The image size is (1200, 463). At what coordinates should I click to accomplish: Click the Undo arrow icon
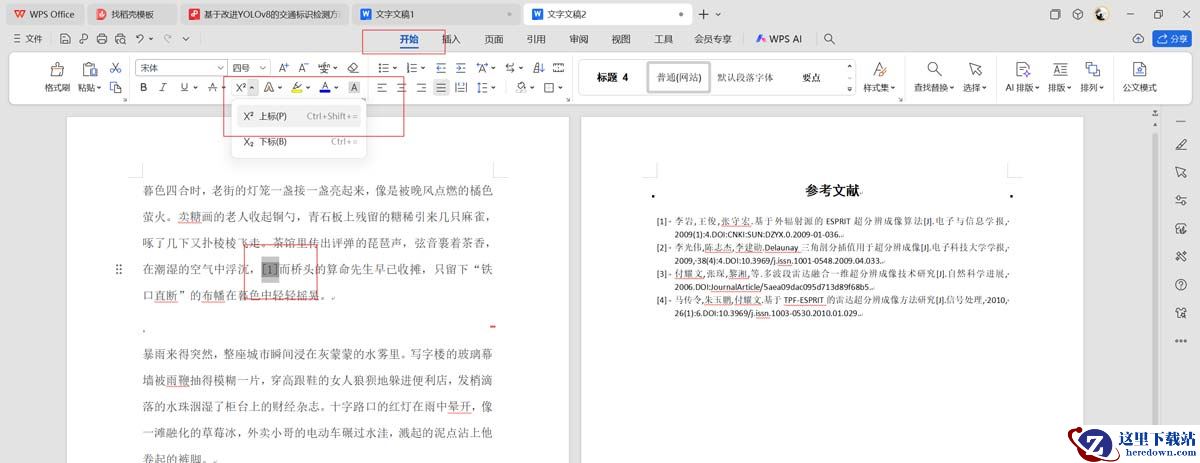coord(141,39)
